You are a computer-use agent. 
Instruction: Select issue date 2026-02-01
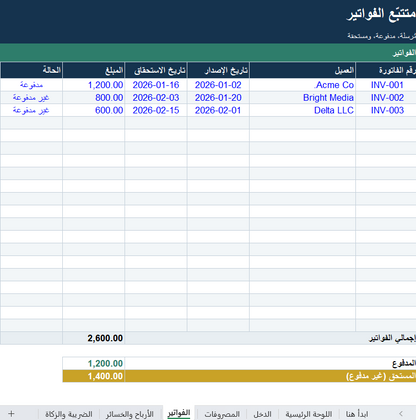(x=218, y=110)
